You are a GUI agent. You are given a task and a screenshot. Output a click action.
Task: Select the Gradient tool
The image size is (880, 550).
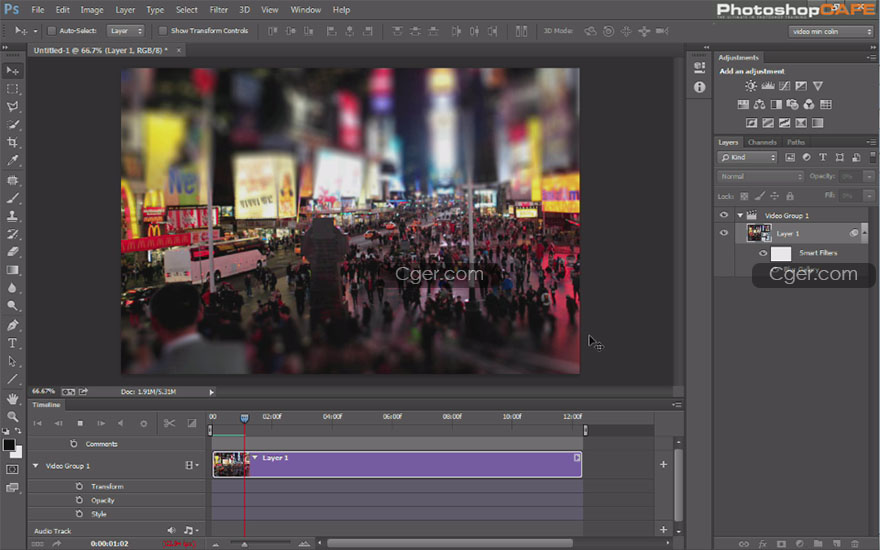pos(12,270)
